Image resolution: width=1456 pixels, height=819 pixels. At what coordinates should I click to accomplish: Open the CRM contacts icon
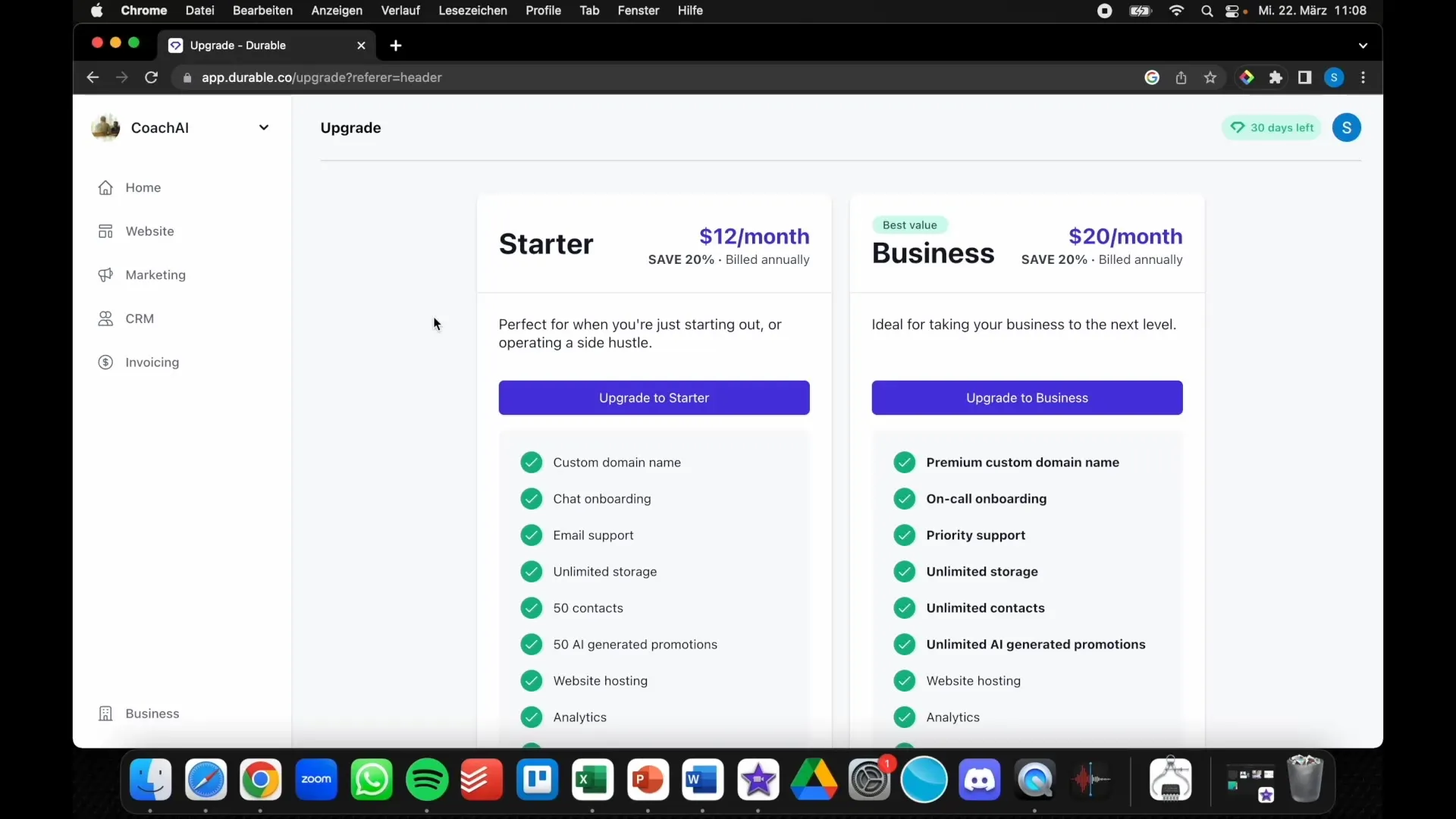pos(105,318)
